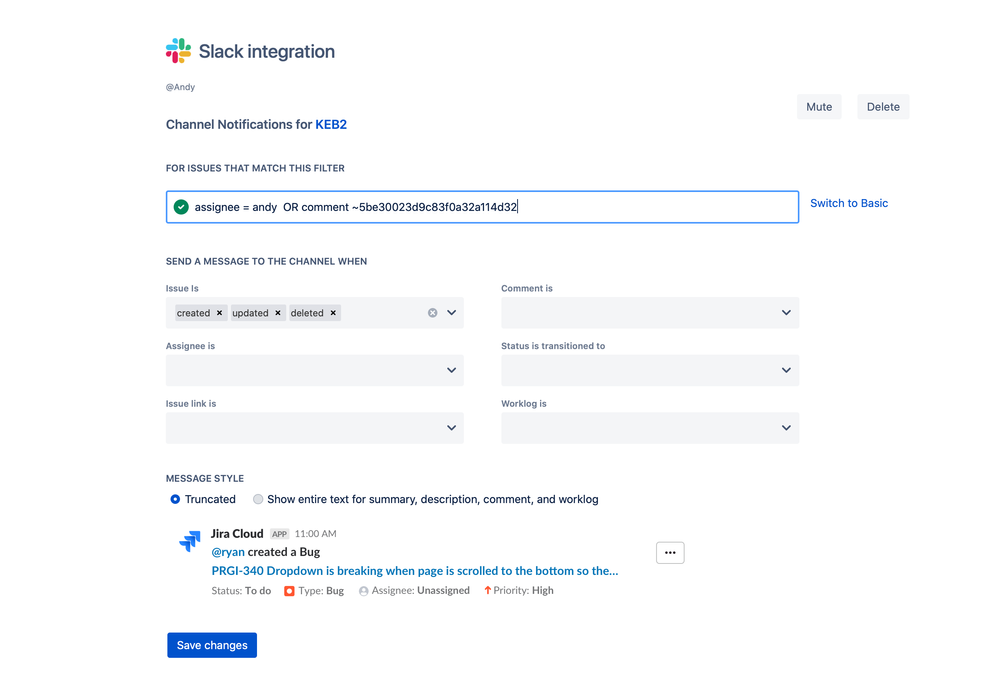
Task: Remove the 'updated' tag
Action: [x=278, y=313]
